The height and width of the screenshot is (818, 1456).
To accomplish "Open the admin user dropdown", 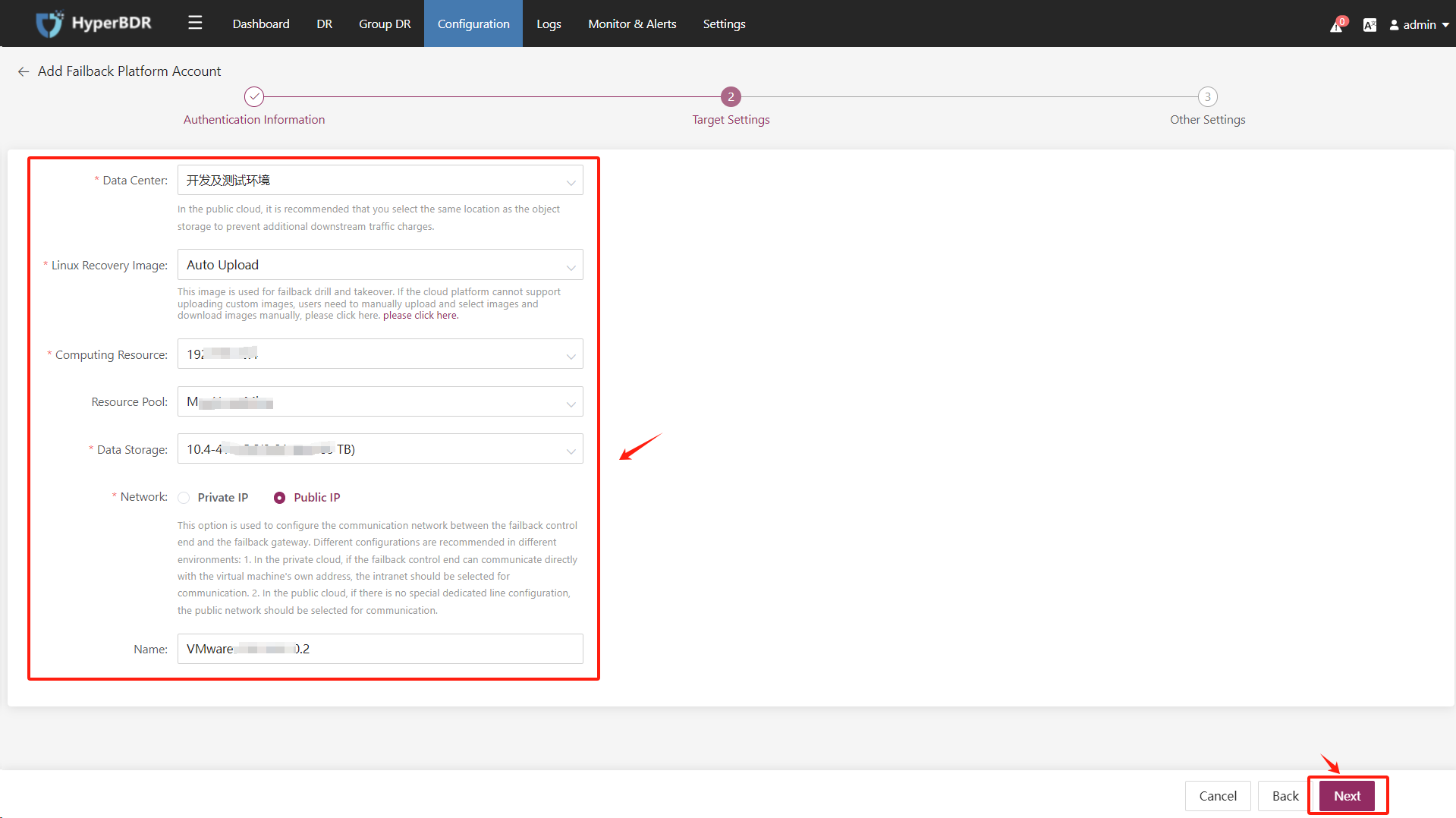I will point(1419,24).
